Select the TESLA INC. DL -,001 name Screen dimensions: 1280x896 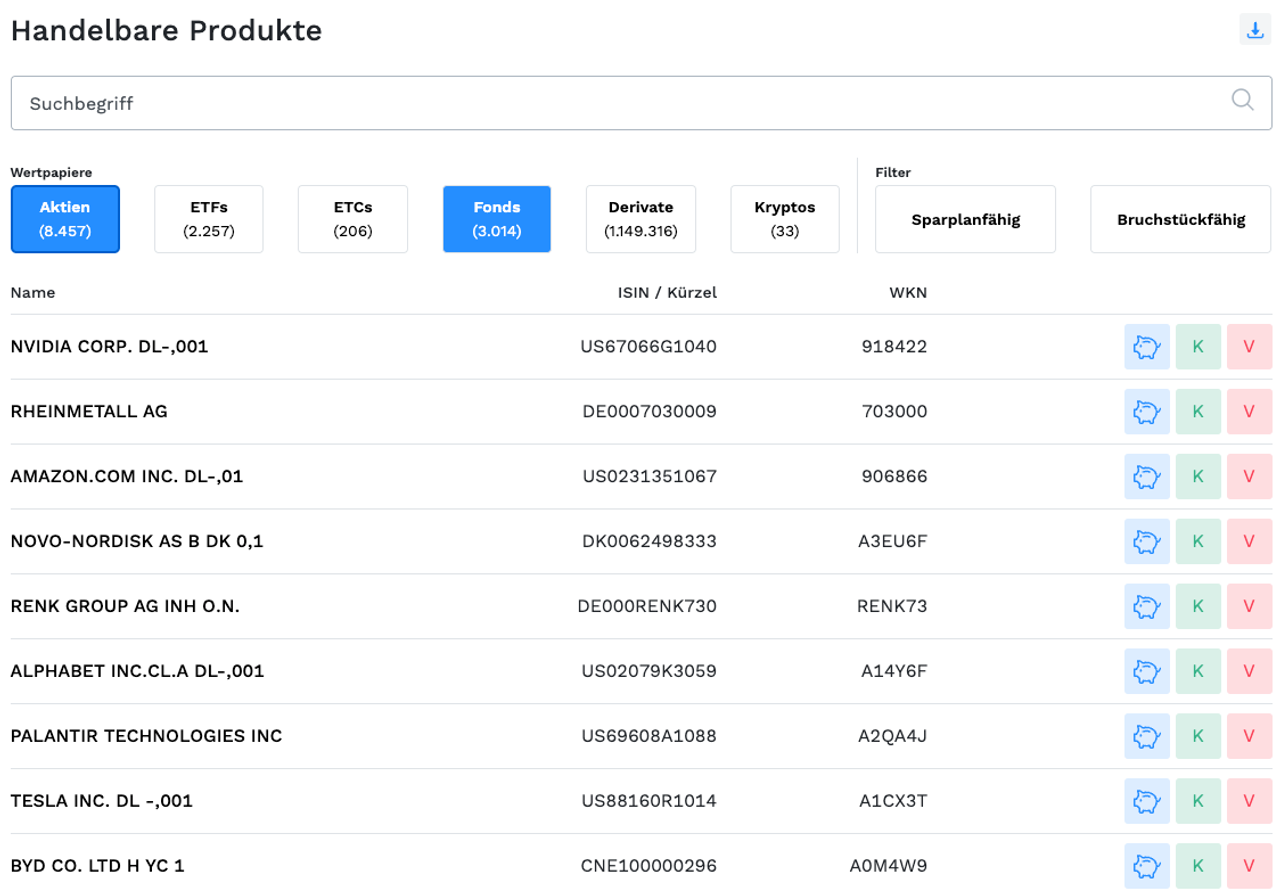(101, 801)
